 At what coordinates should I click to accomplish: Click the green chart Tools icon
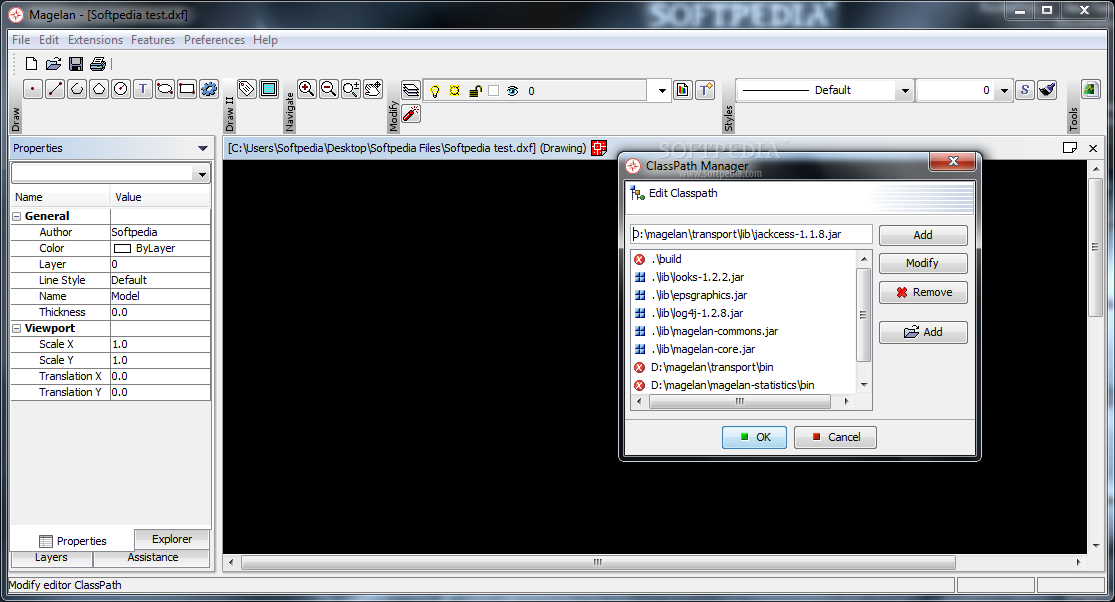[1090, 89]
